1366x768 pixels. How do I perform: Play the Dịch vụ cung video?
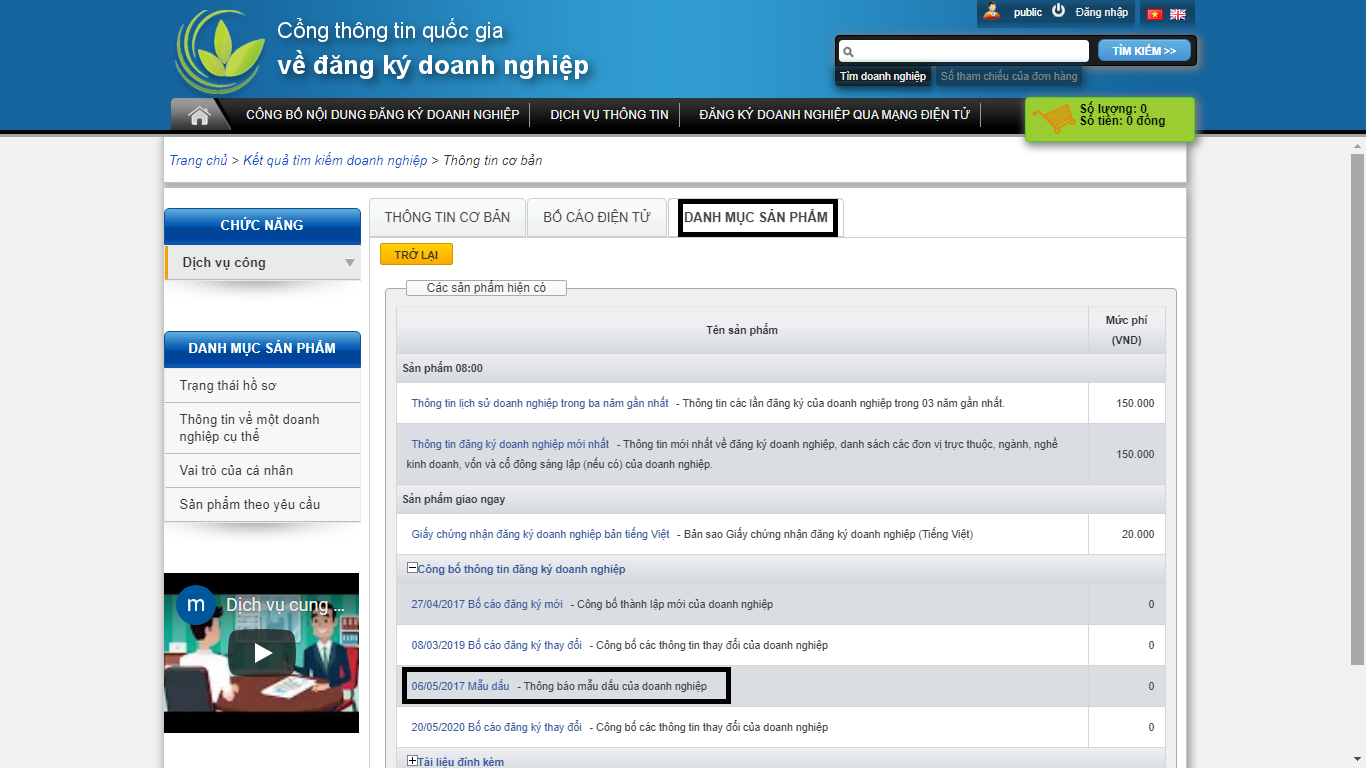pos(262,653)
